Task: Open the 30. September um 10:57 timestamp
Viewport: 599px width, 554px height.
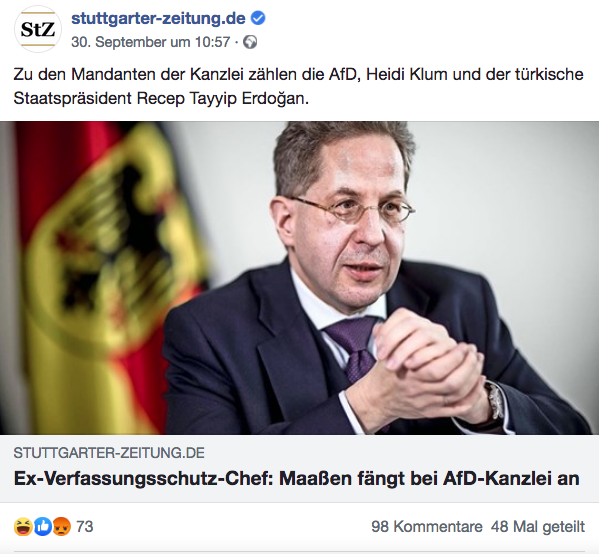Action: tap(151, 42)
